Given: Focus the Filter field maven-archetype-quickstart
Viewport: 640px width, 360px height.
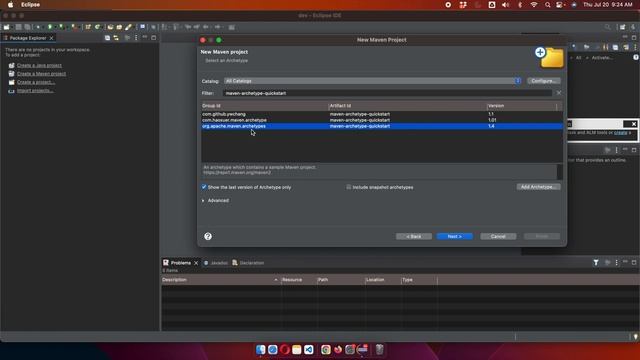Looking at the screenshot, I should tap(388, 93).
